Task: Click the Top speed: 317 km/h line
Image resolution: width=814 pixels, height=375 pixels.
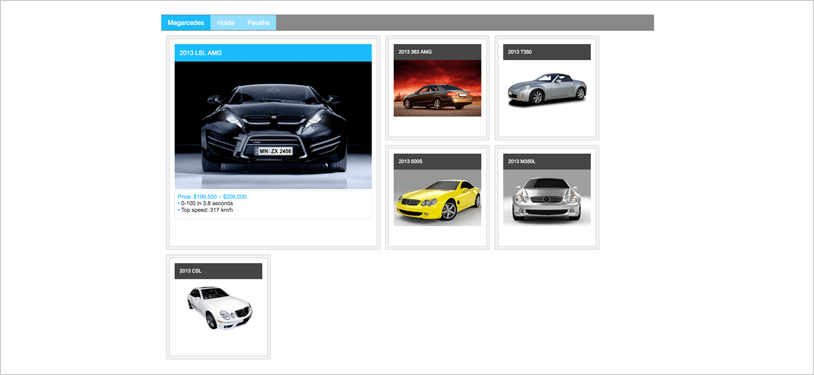Action: 207,210
